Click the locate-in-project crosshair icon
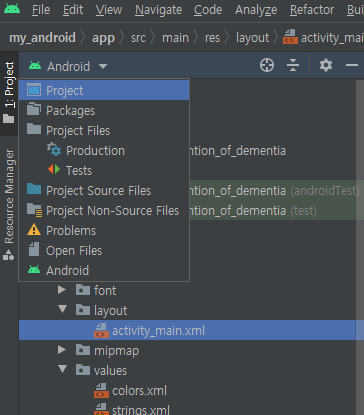The image size is (364, 415). (267, 65)
